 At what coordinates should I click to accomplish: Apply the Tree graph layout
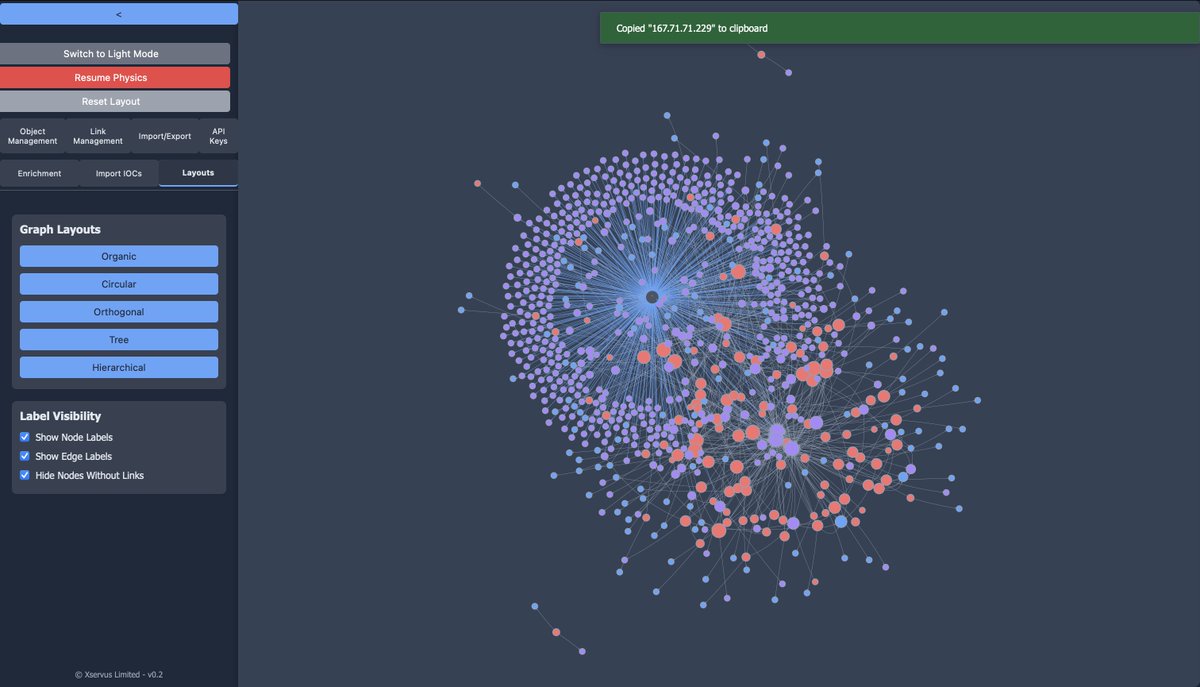click(119, 340)
